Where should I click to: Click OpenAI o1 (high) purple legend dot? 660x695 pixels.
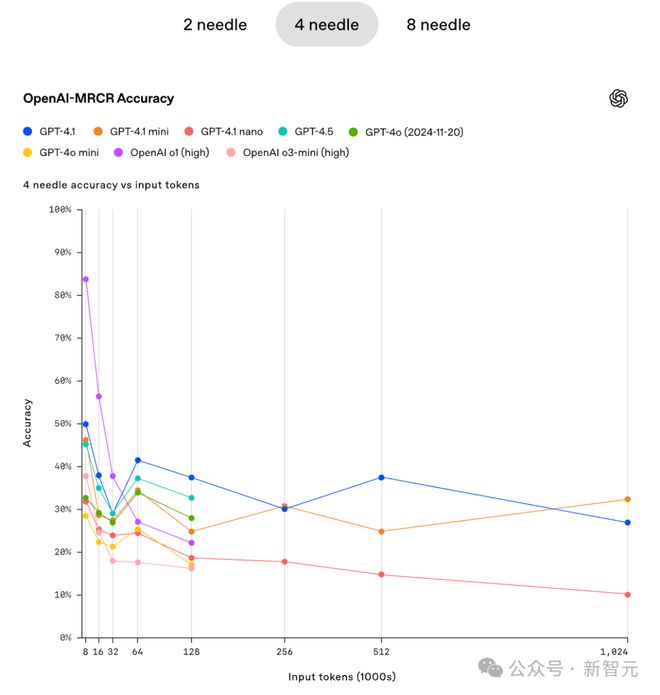(x=120, y=153)
